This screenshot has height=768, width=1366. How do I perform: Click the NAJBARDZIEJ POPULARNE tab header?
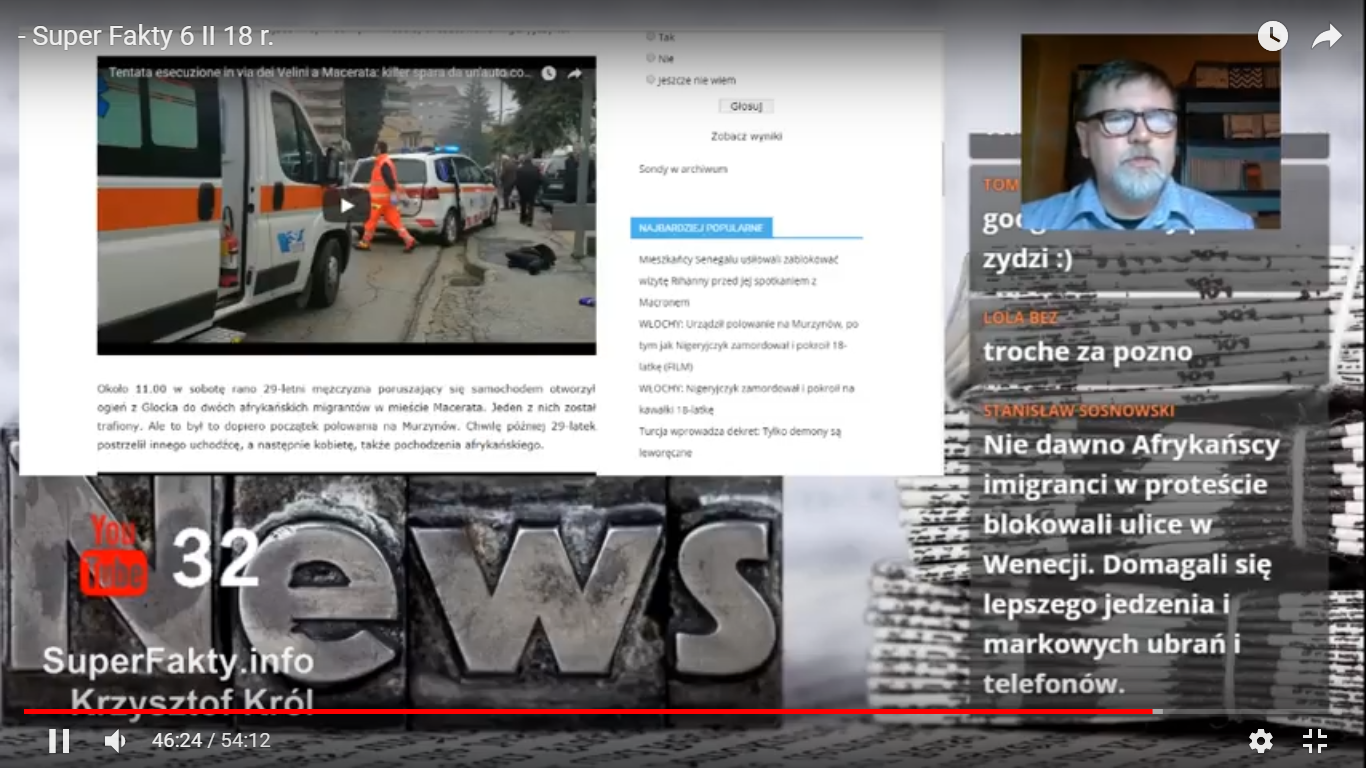(x=701, y=228)
